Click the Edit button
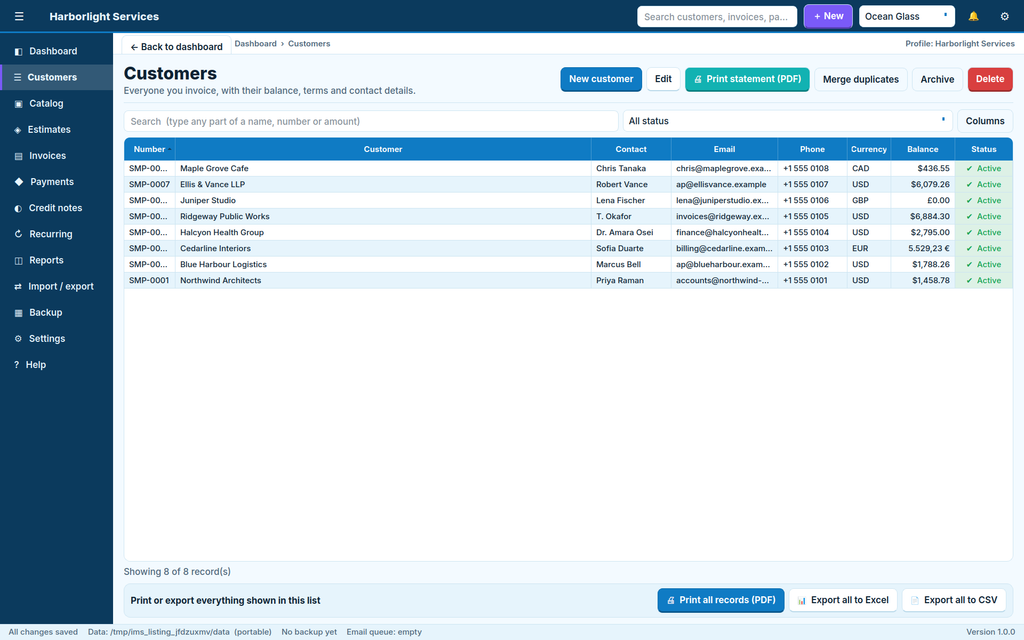 (x=663, y=79)
